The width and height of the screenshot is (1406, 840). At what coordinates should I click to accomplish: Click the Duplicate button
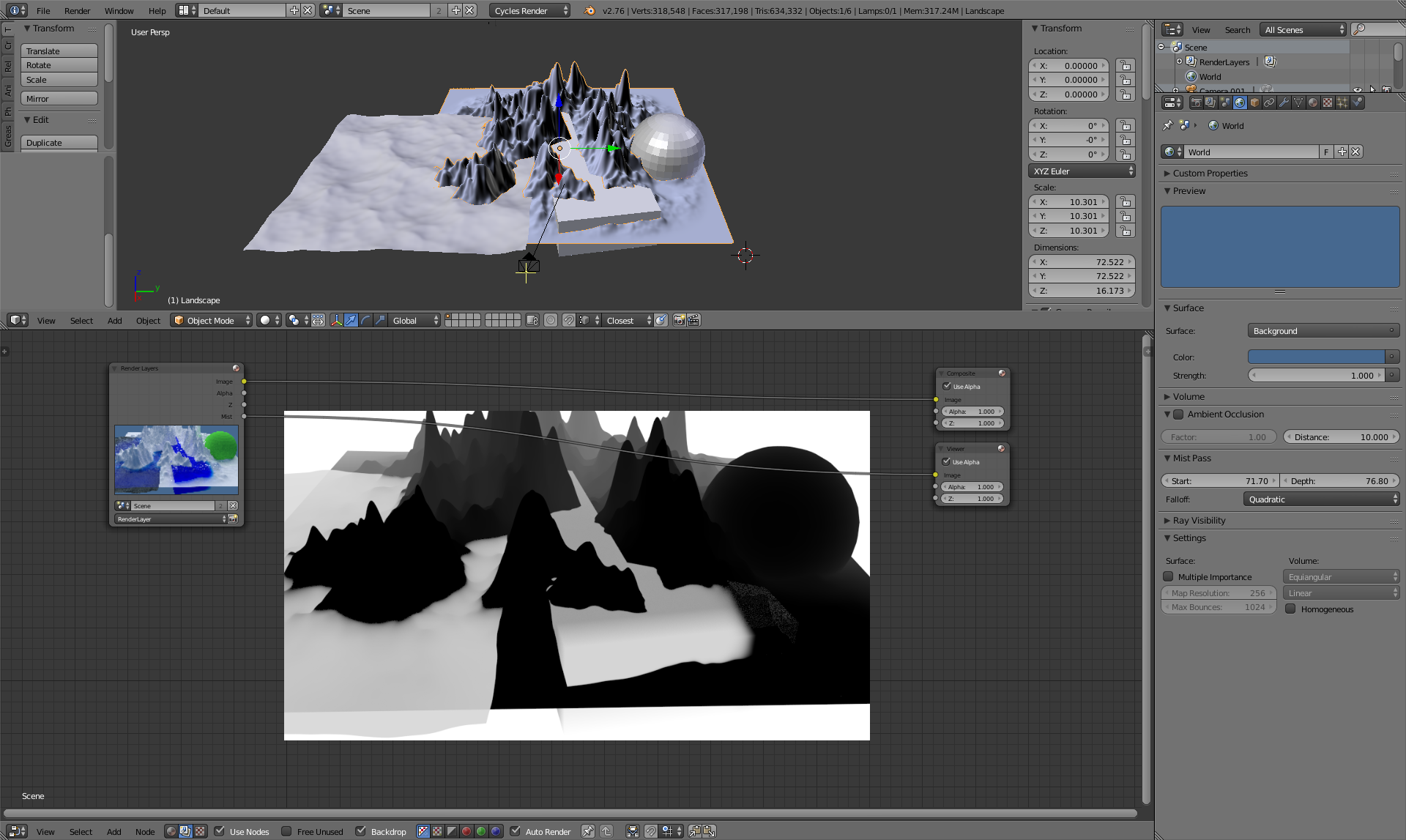pos(59,142)
